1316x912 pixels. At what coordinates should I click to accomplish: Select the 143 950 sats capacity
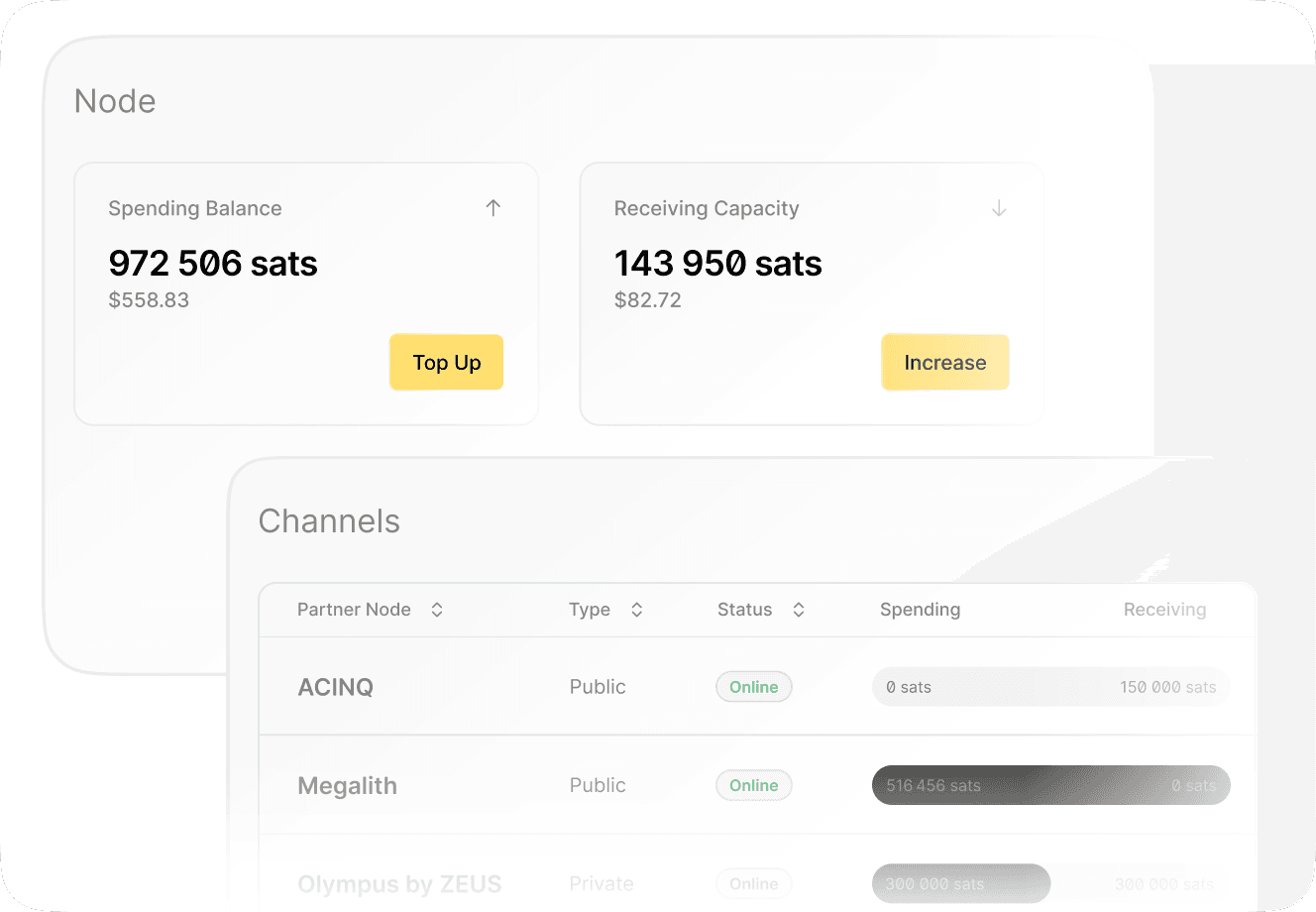click(x=718, y=263)
